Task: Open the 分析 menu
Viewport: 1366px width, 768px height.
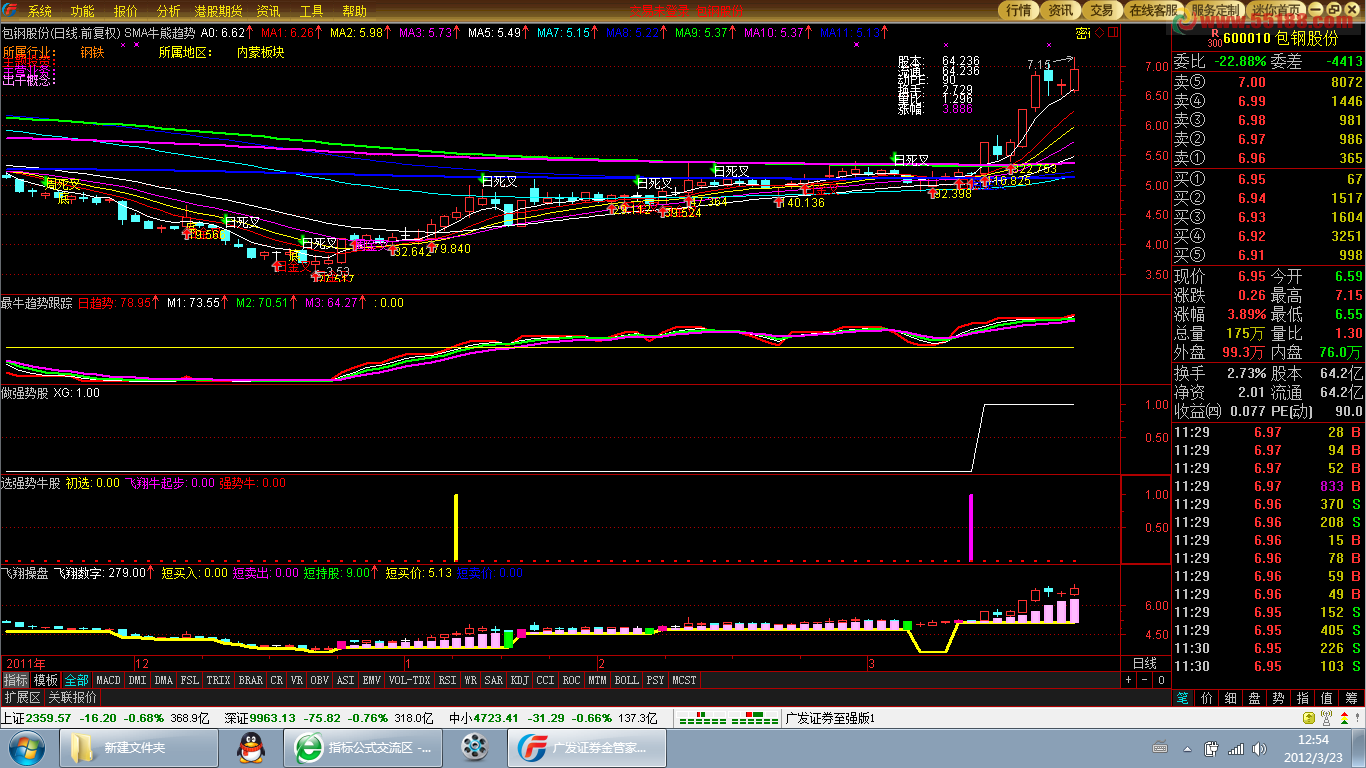Action: [169, 11]
